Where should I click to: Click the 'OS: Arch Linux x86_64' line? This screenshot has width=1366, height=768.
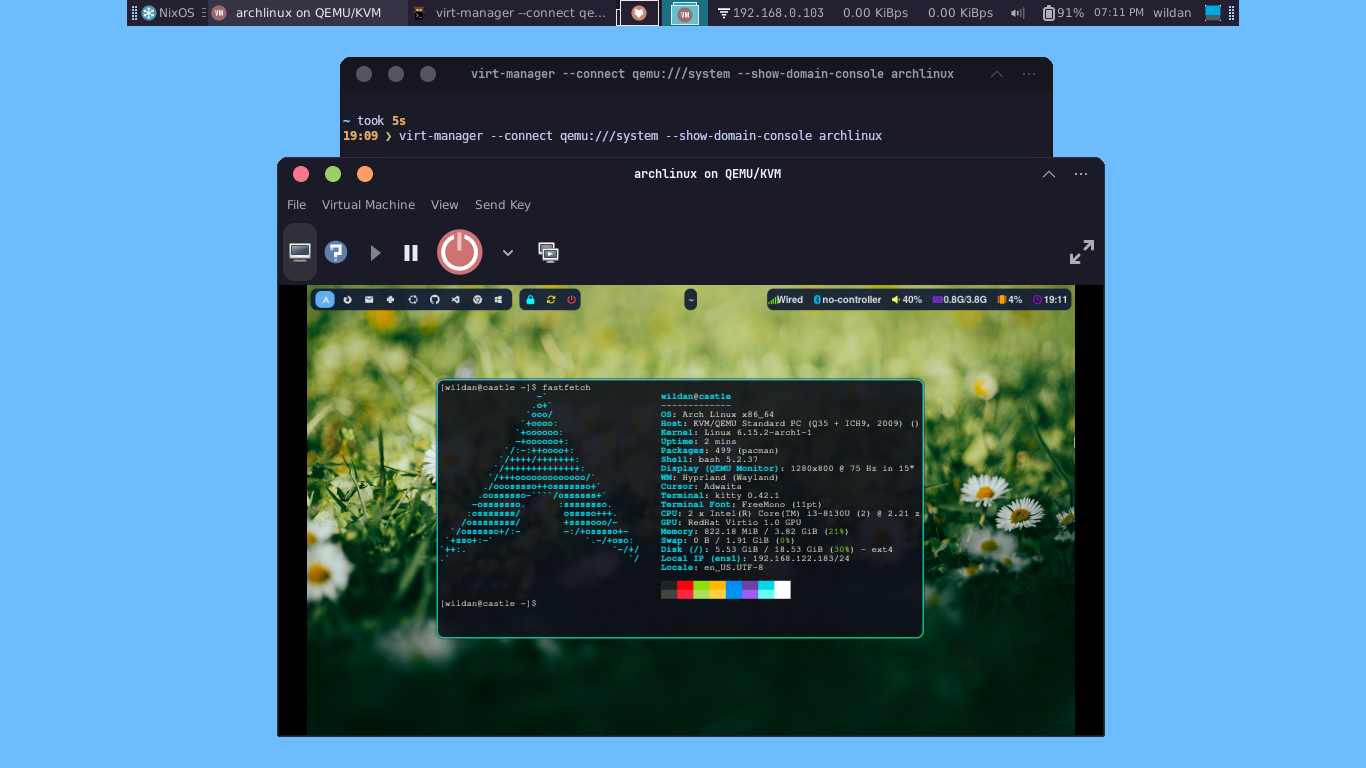pos(717,414)
